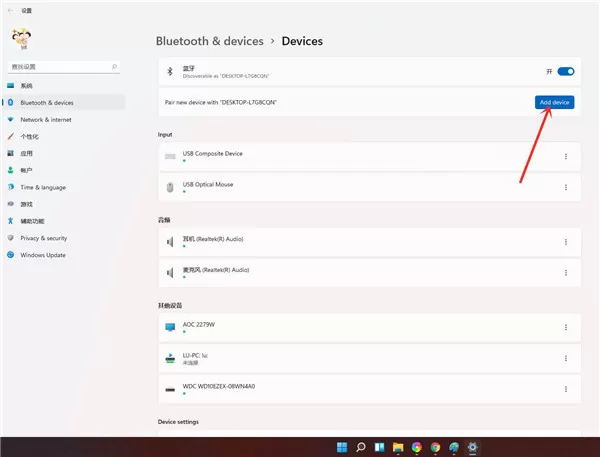Open File Explorer from the taskbar
This screenshot has width=600, height=457.
398,447
